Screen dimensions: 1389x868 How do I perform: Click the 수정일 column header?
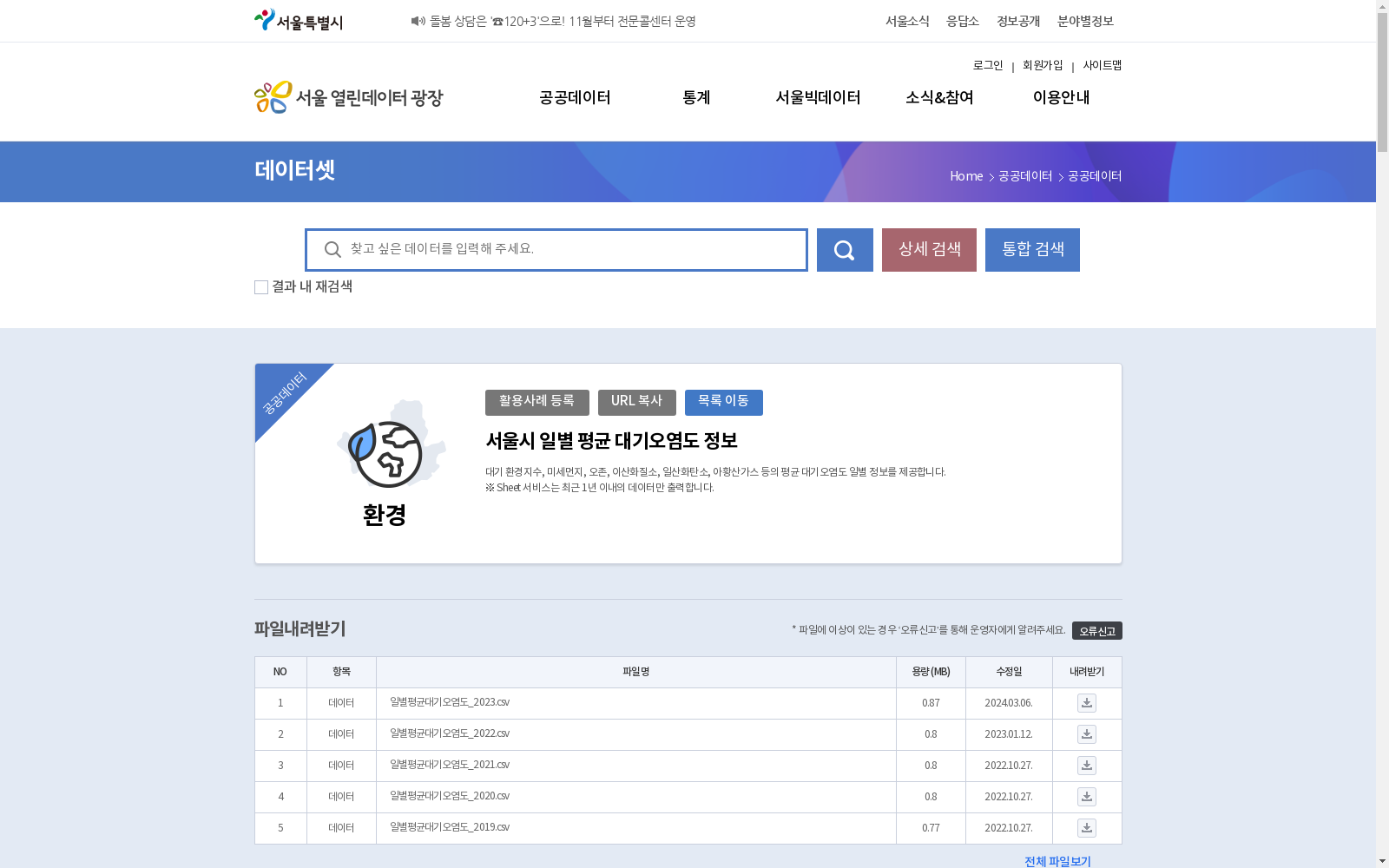[x=1009, y=672]
